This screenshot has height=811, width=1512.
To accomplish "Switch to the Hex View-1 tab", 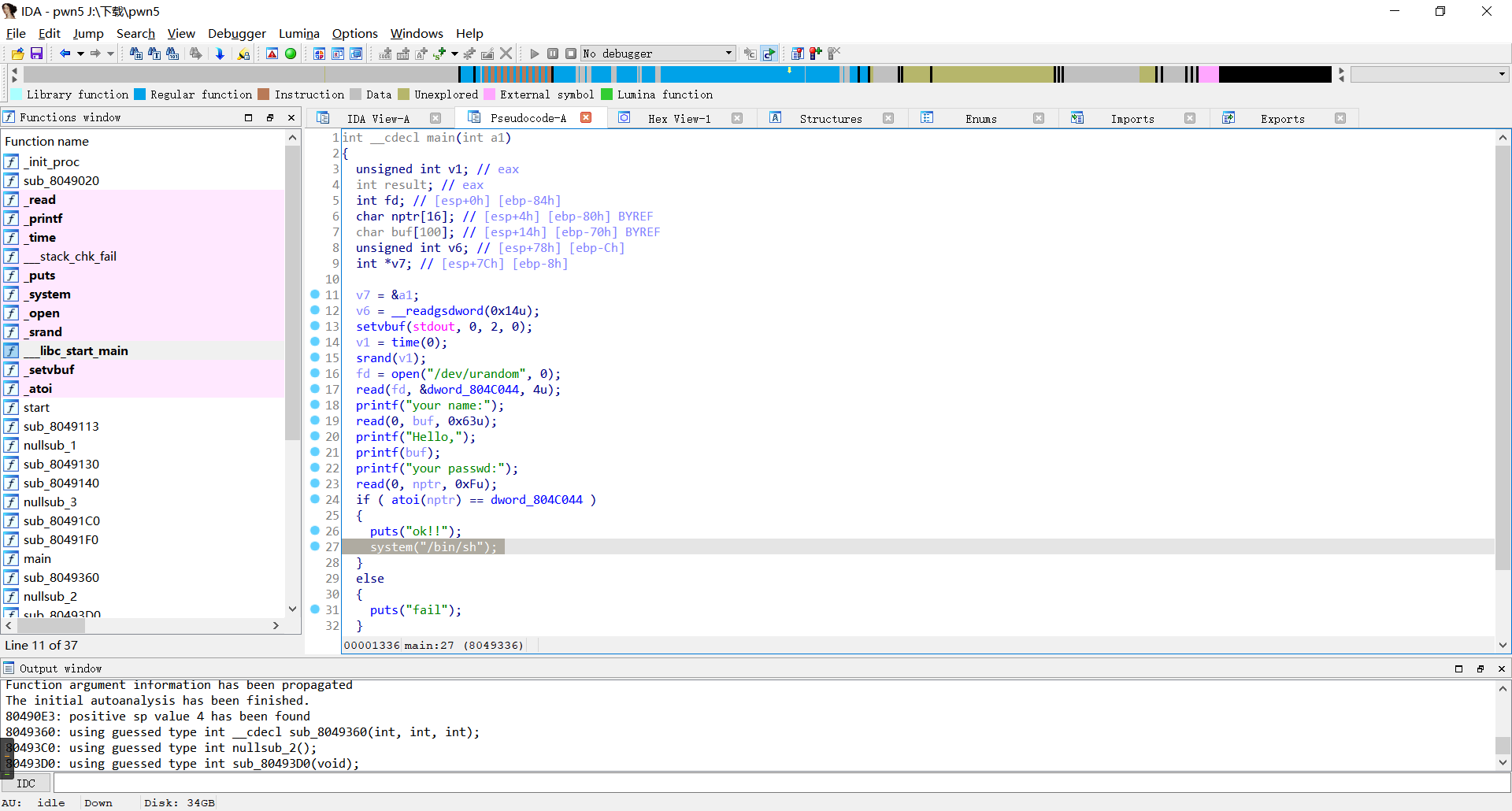I will (679, 118).
